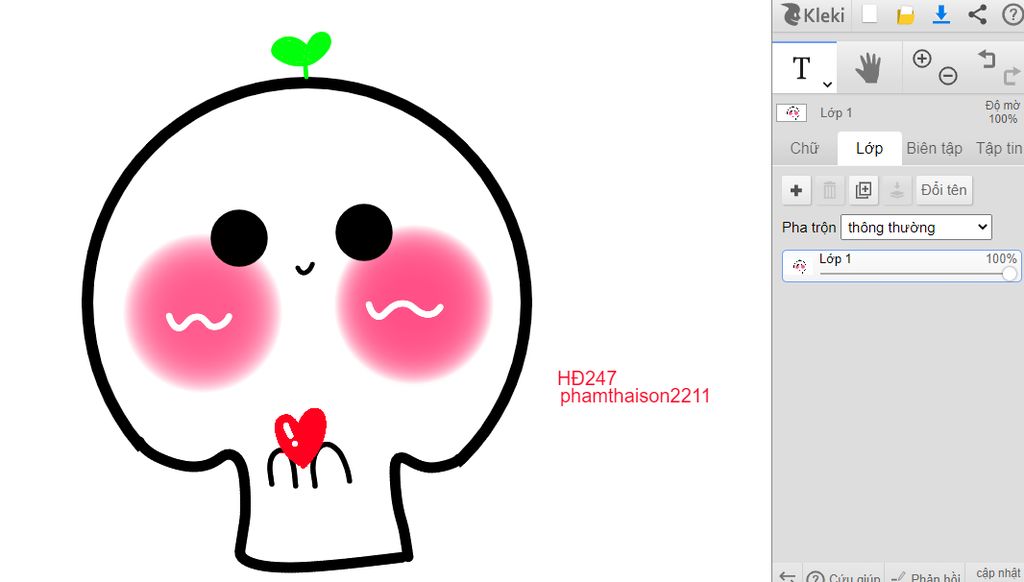Click the HĐ247 text on canvas

pyautogui.click(x=586, y=378)
